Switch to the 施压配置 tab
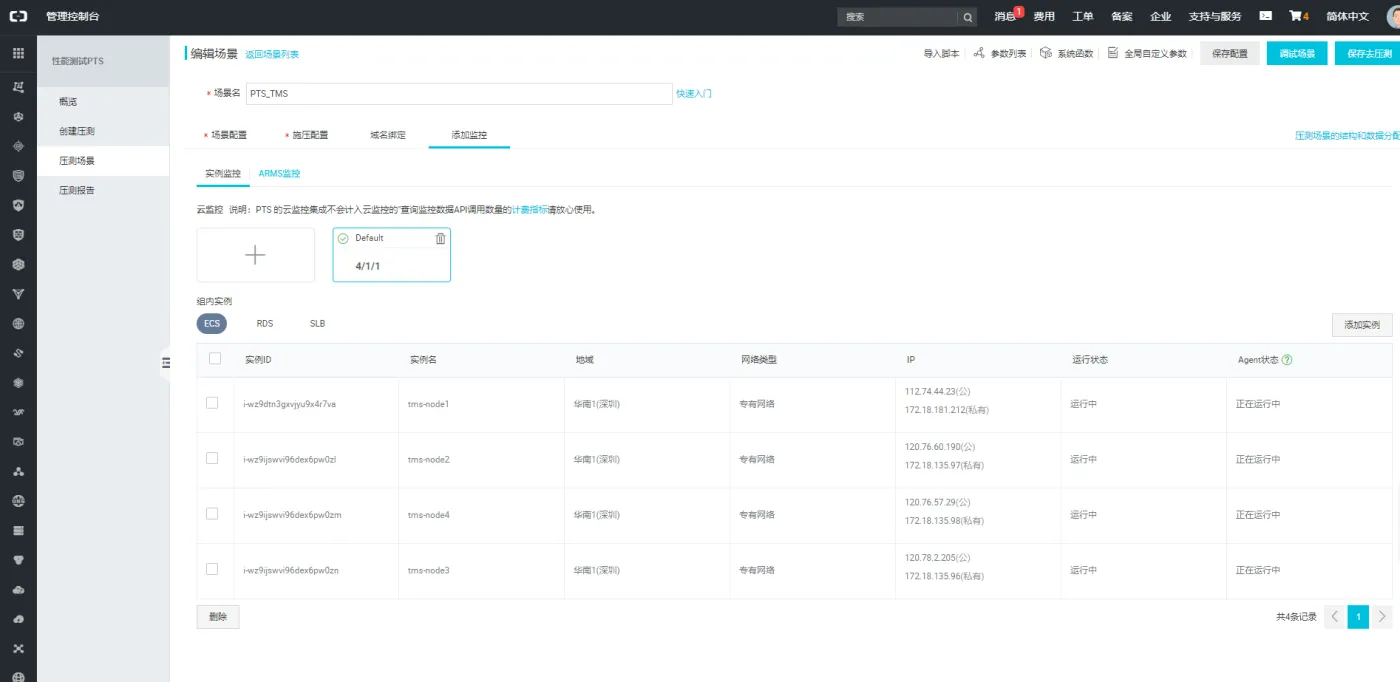Image resolution: width=1400 pixels, height=682 pixels. point(309,135)
